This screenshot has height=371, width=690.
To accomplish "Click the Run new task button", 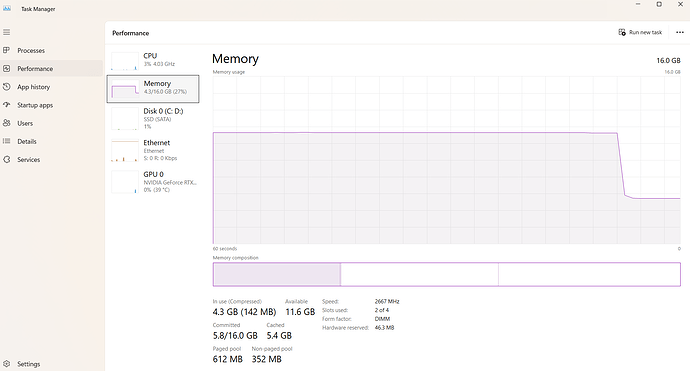I will click(x=640, y=32).
